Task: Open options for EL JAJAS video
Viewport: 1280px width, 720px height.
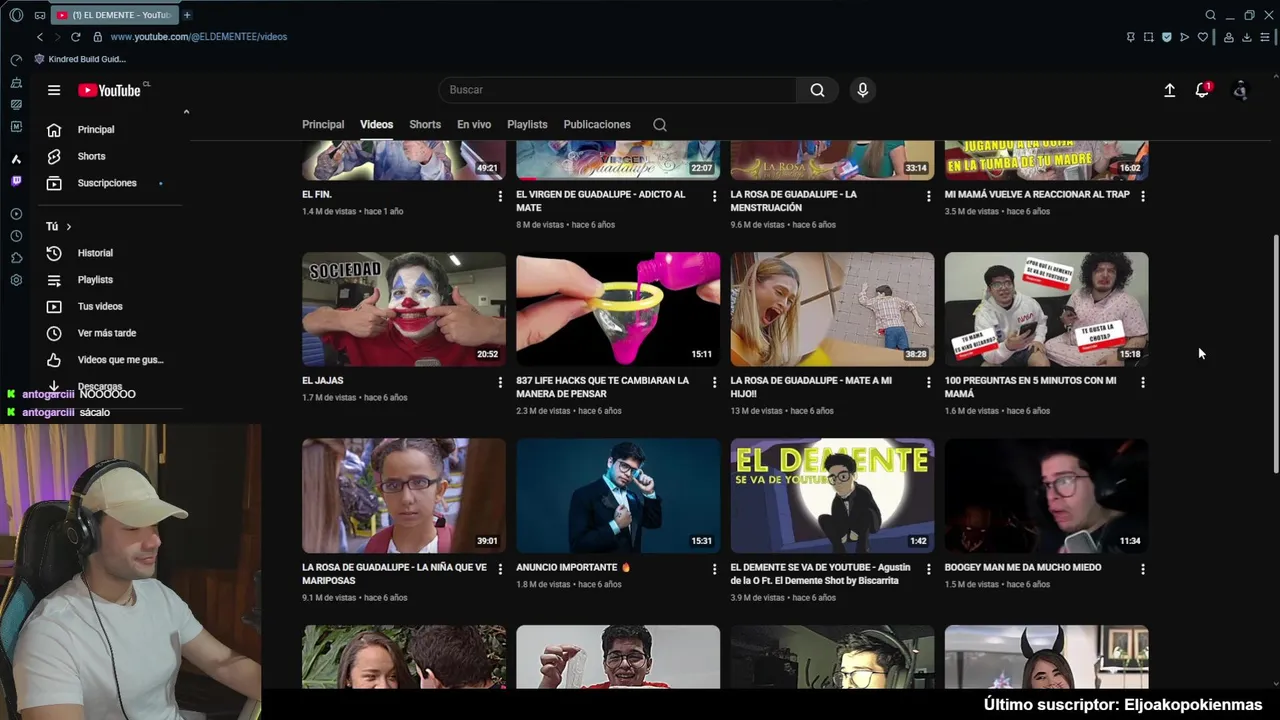Action: 500,382
